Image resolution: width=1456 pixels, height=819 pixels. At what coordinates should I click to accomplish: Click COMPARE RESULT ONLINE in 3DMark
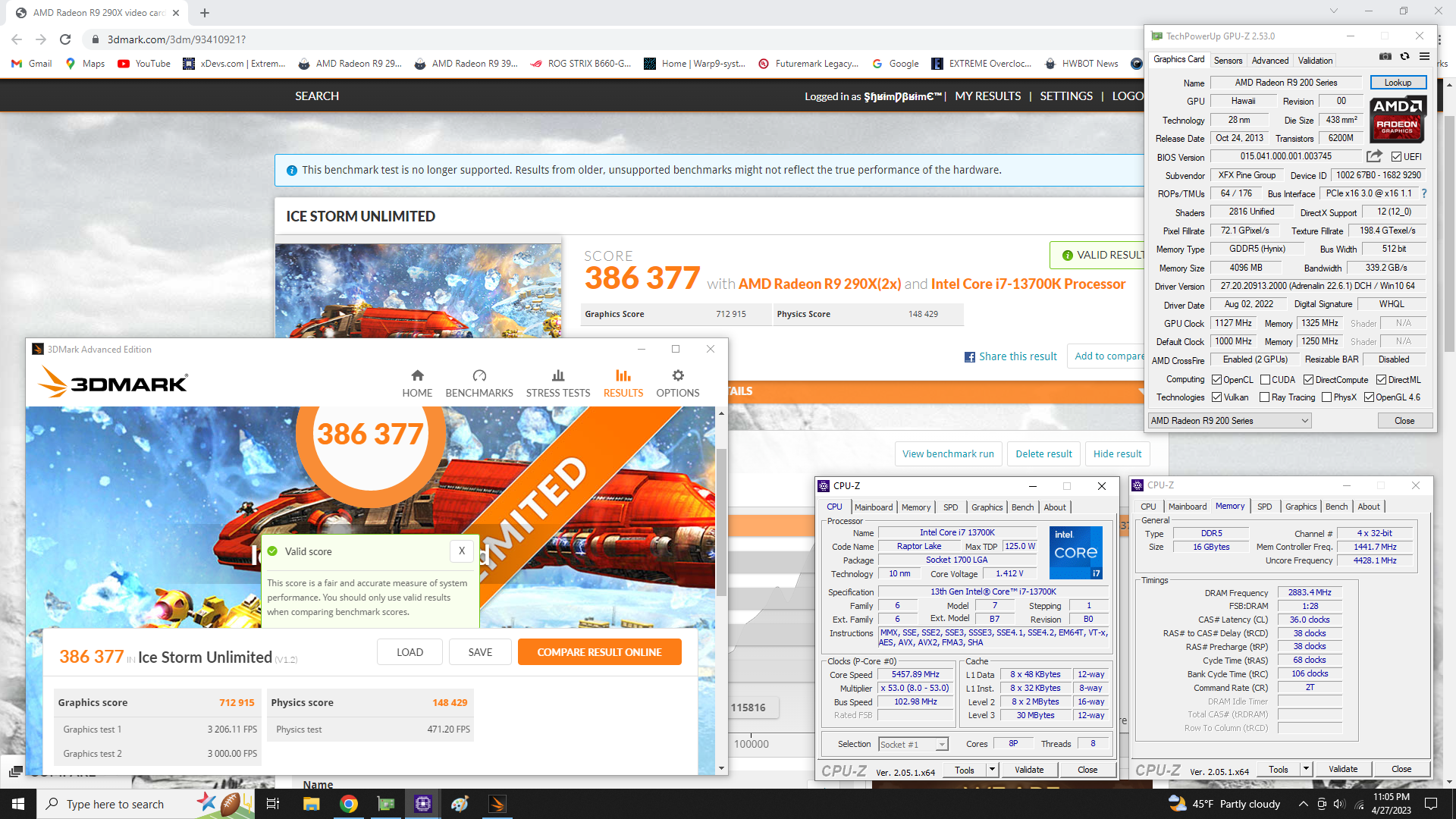pyautogui.click(x=599, y=652)
